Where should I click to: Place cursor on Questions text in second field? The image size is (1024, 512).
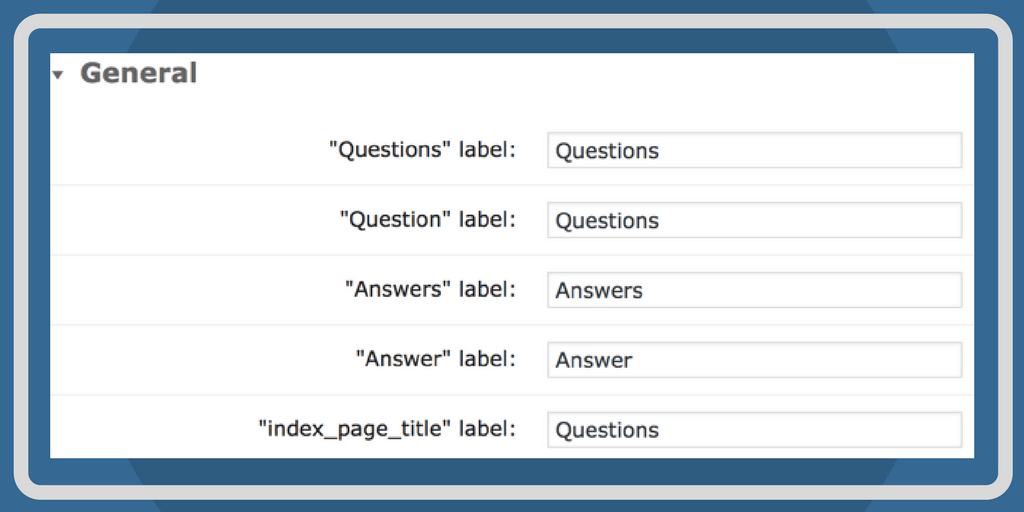[607, 221]
